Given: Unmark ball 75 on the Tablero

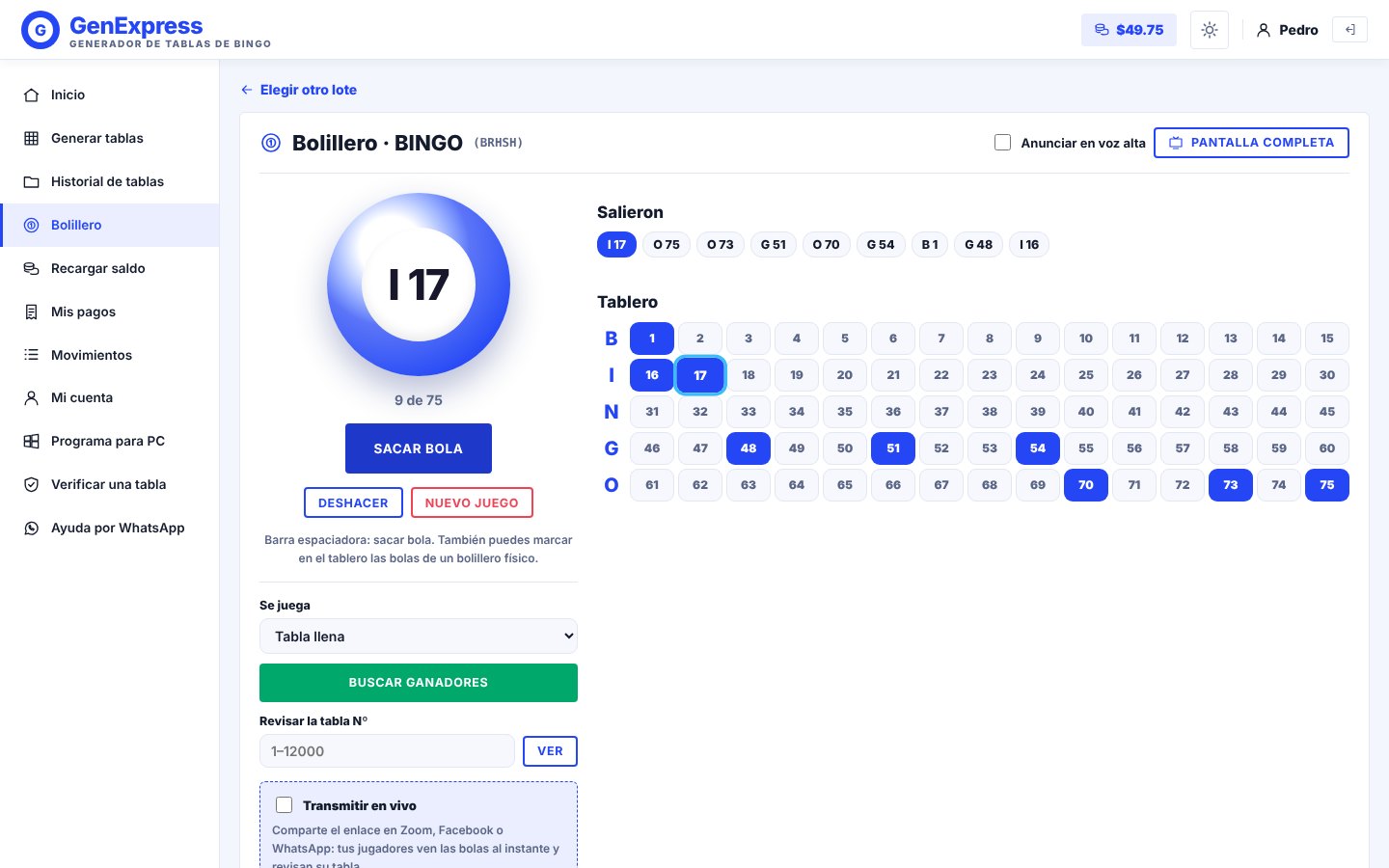Looking at the screenshot, I should (1327, 485).
